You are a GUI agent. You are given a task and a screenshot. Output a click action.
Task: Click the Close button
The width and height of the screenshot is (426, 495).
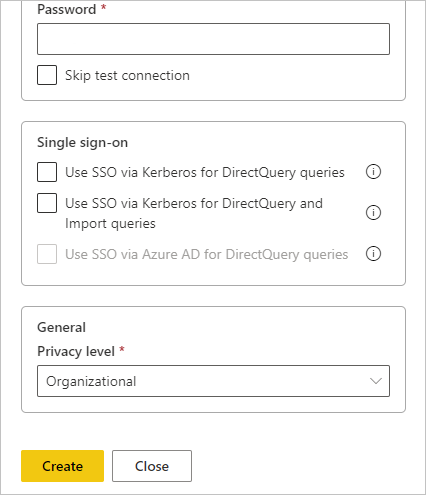pos(152,466)
